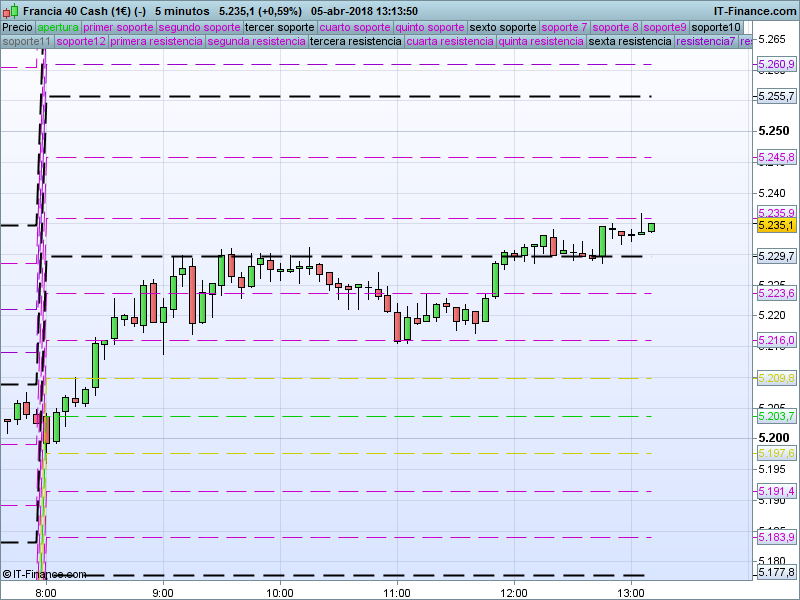Click the 5.255,7 price level tag
Viewport: 800px width, 600px height.
point(776,96)
